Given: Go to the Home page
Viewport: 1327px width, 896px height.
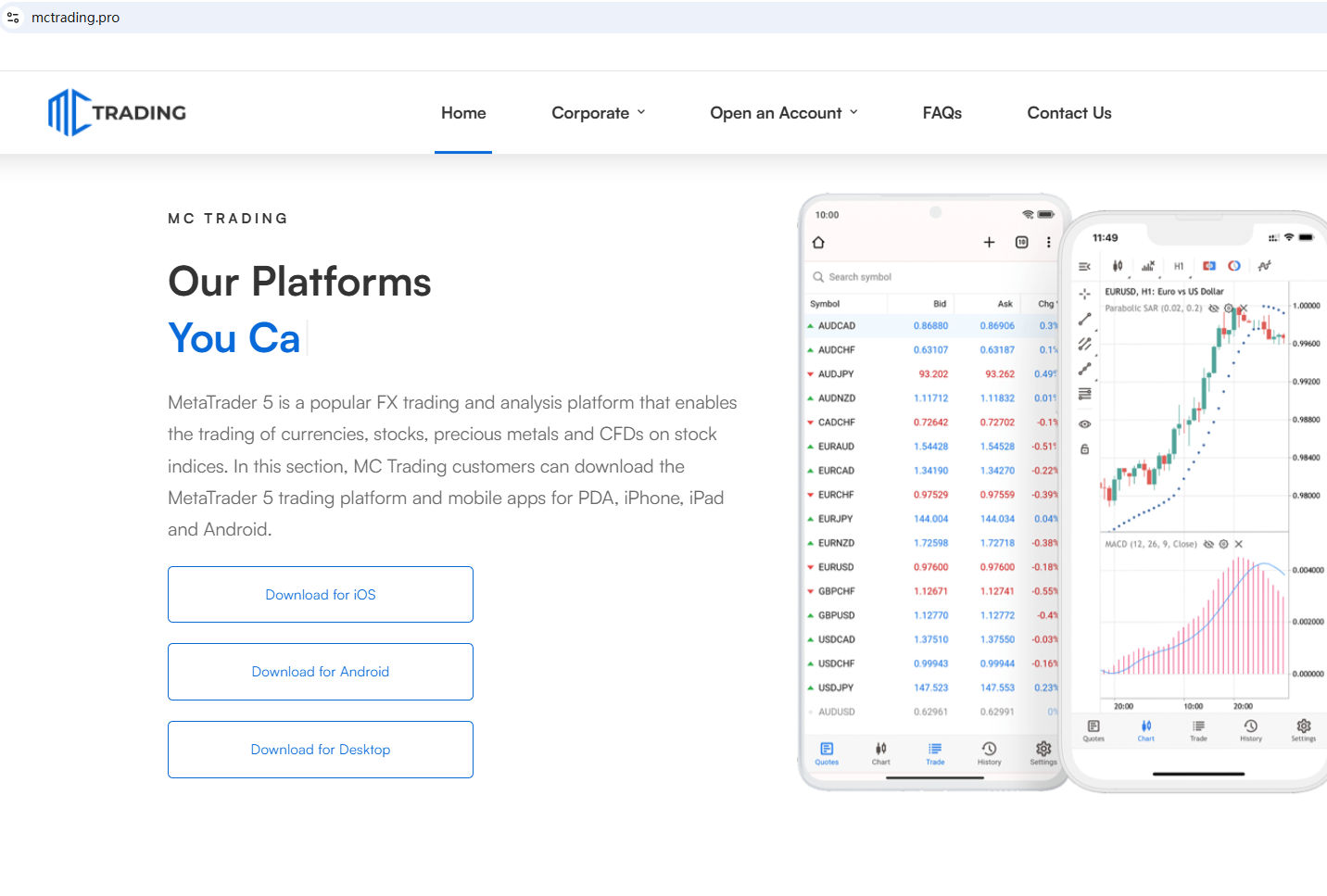Looking at the screenshot, I should [463, 113].
